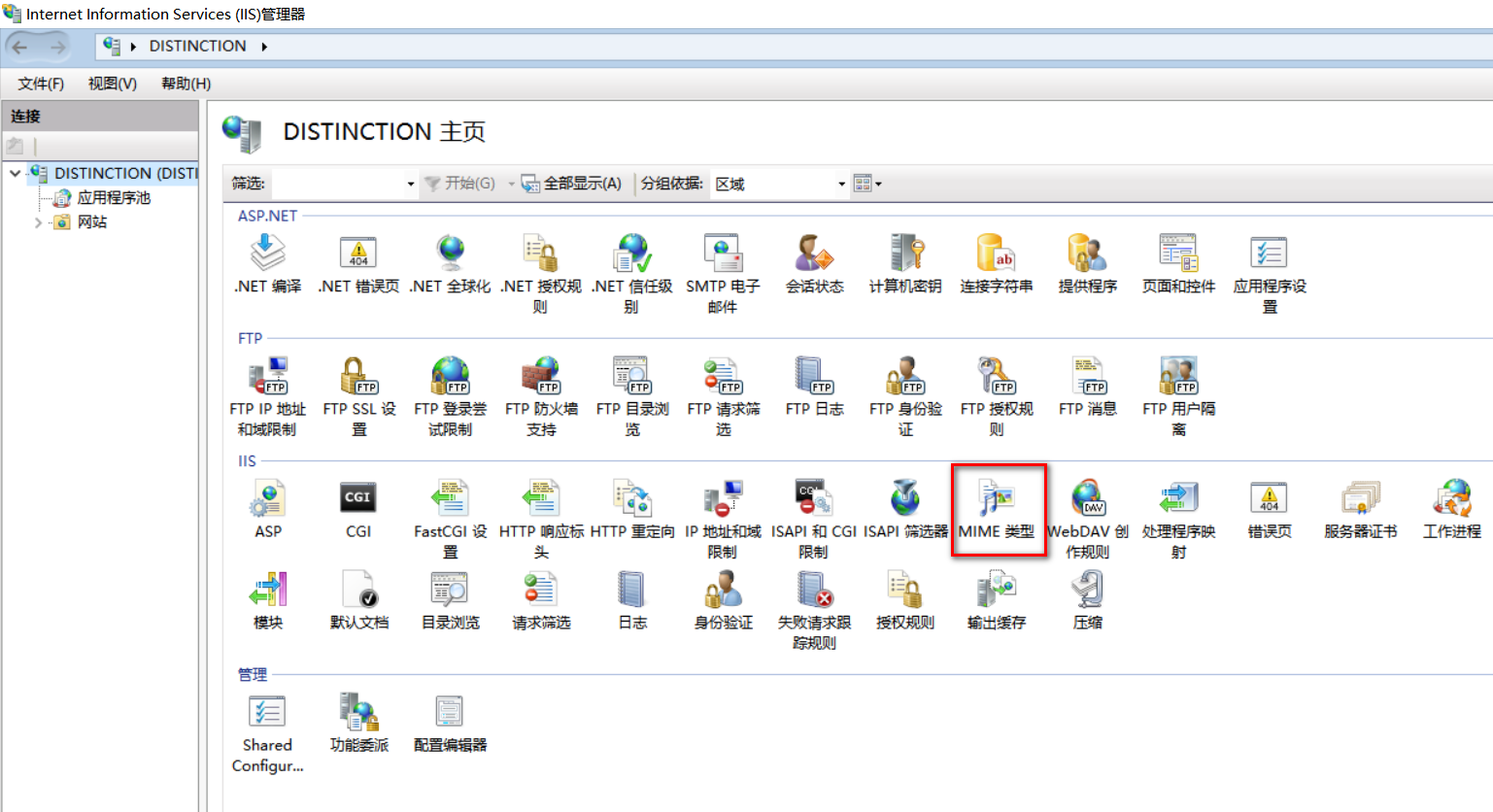Open FastCGI 设置 feature

tap(450, 519)
